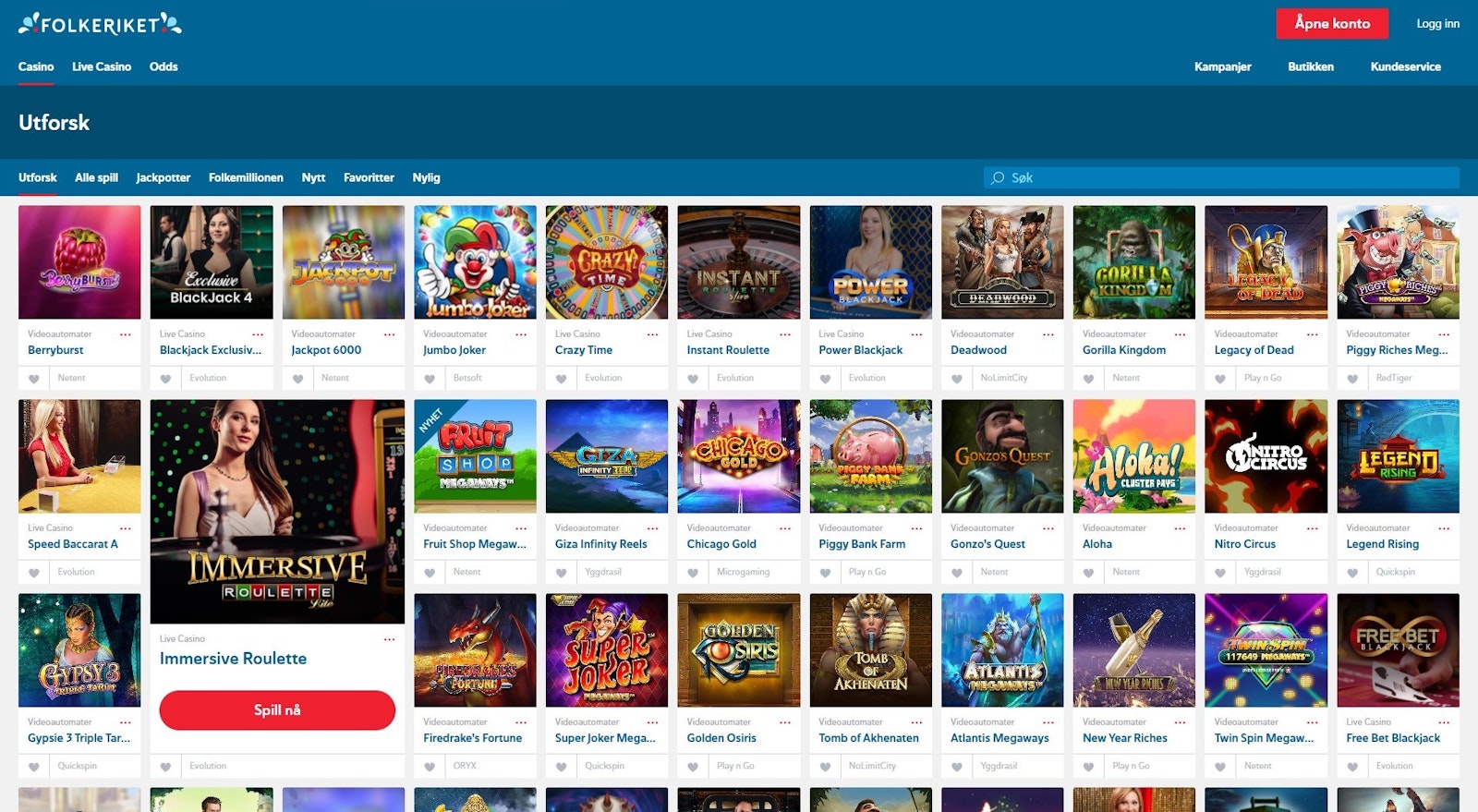Open three-dot icon on Nitro Circus
The image size is (1478, 812).
pos(1312,528)
